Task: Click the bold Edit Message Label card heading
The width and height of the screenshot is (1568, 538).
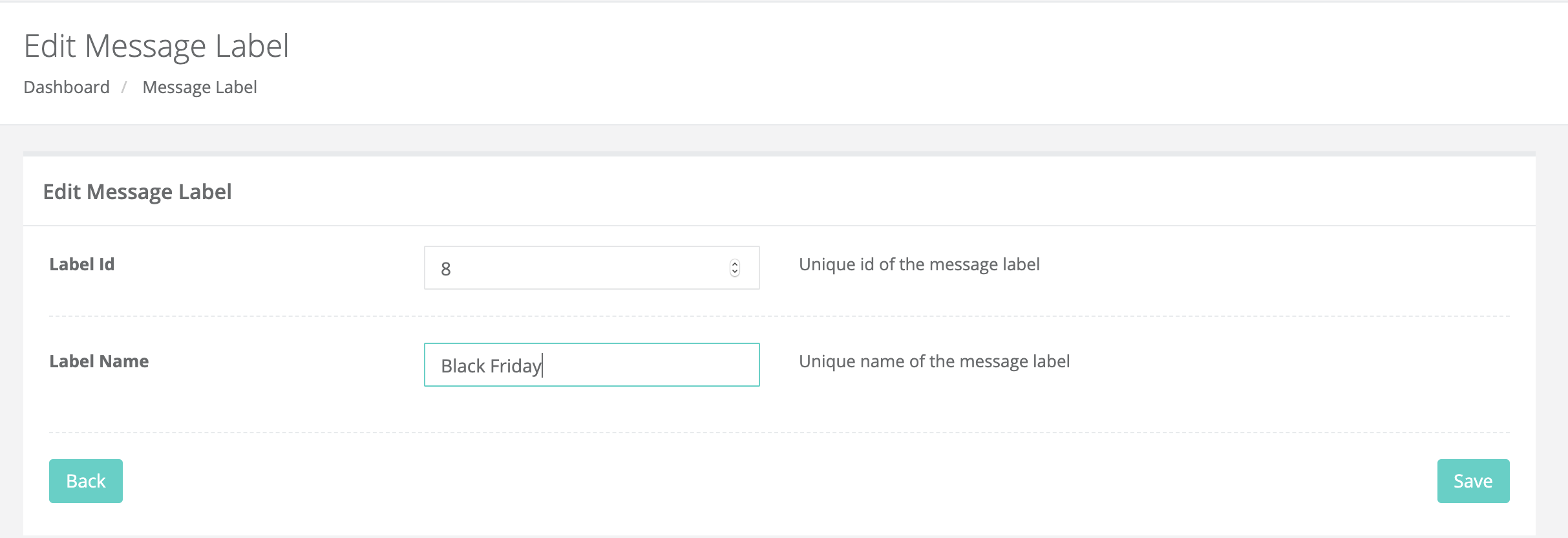Action: point(137,192)
